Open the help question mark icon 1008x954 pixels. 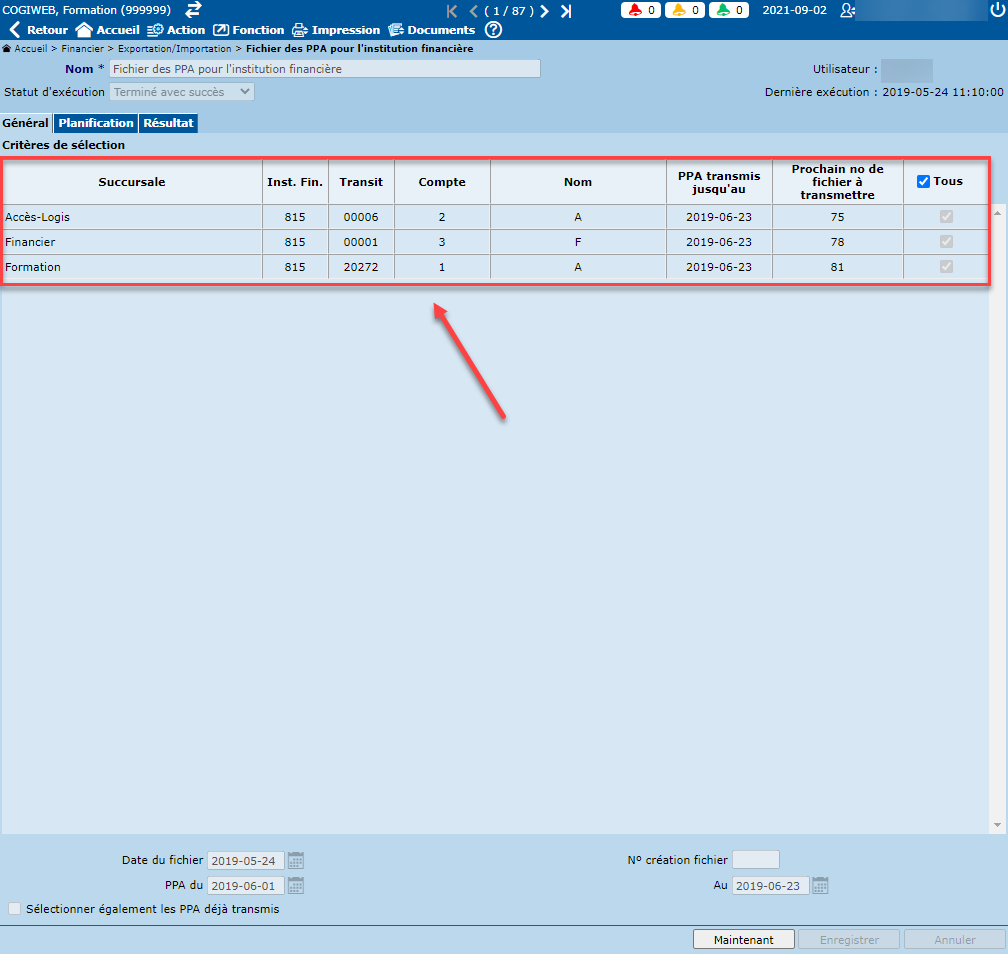coord(493,30)
